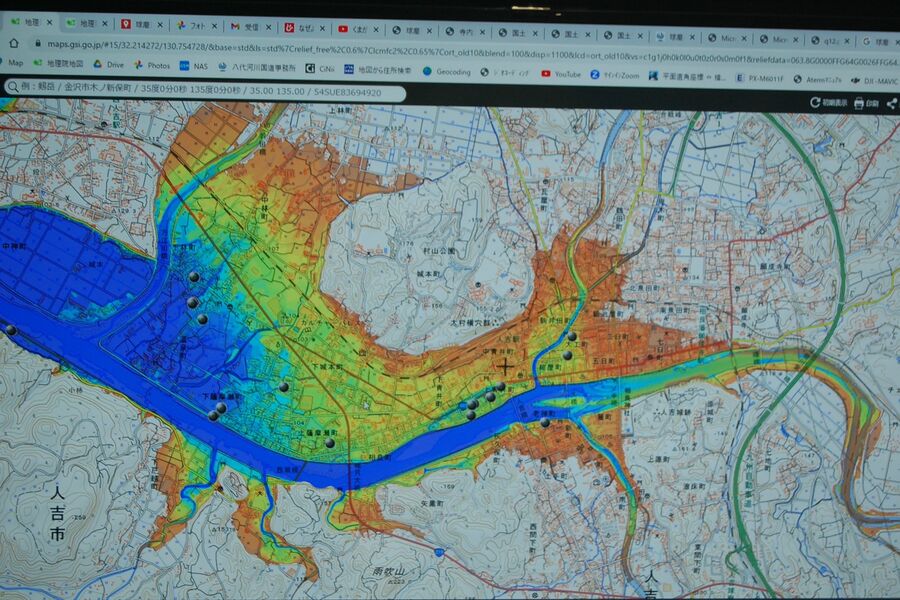
Task: Open the YouTube bookmark
Action: click(x=560, y=73)
